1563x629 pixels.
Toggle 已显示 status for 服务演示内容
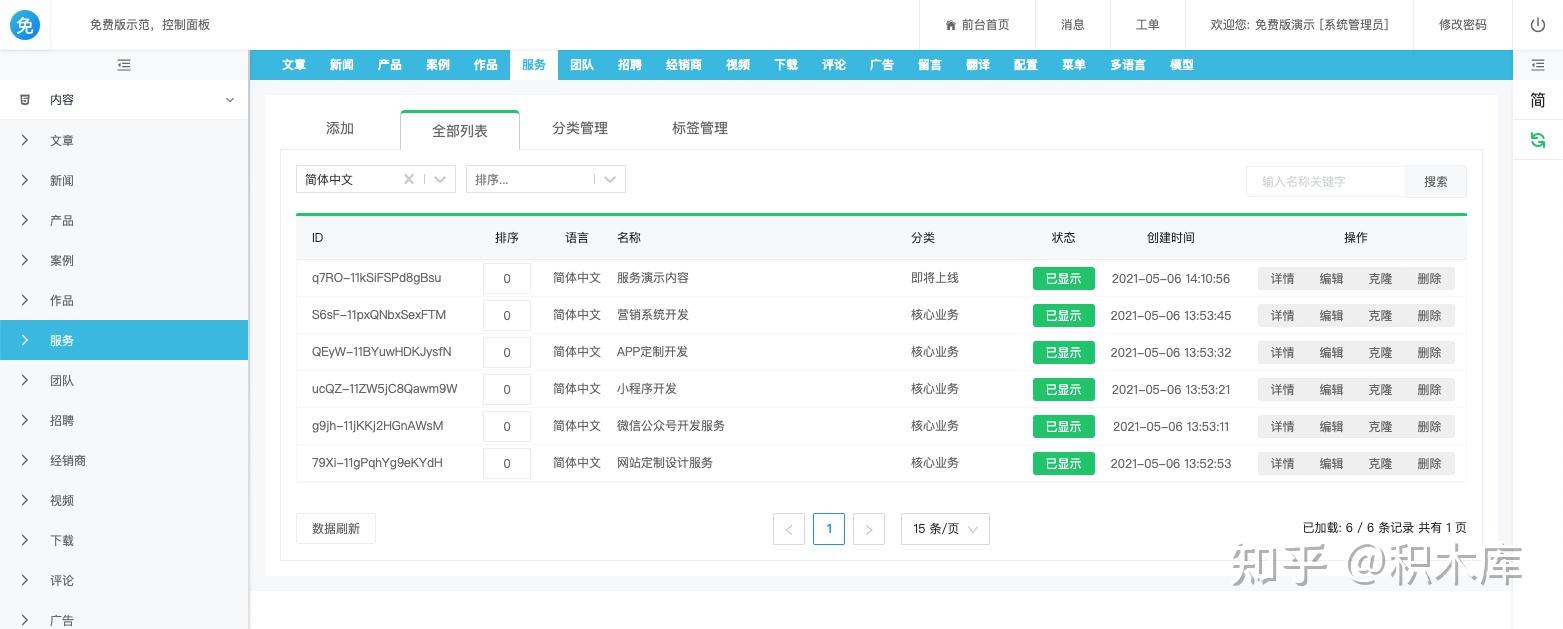click(x=1064, y=279)
